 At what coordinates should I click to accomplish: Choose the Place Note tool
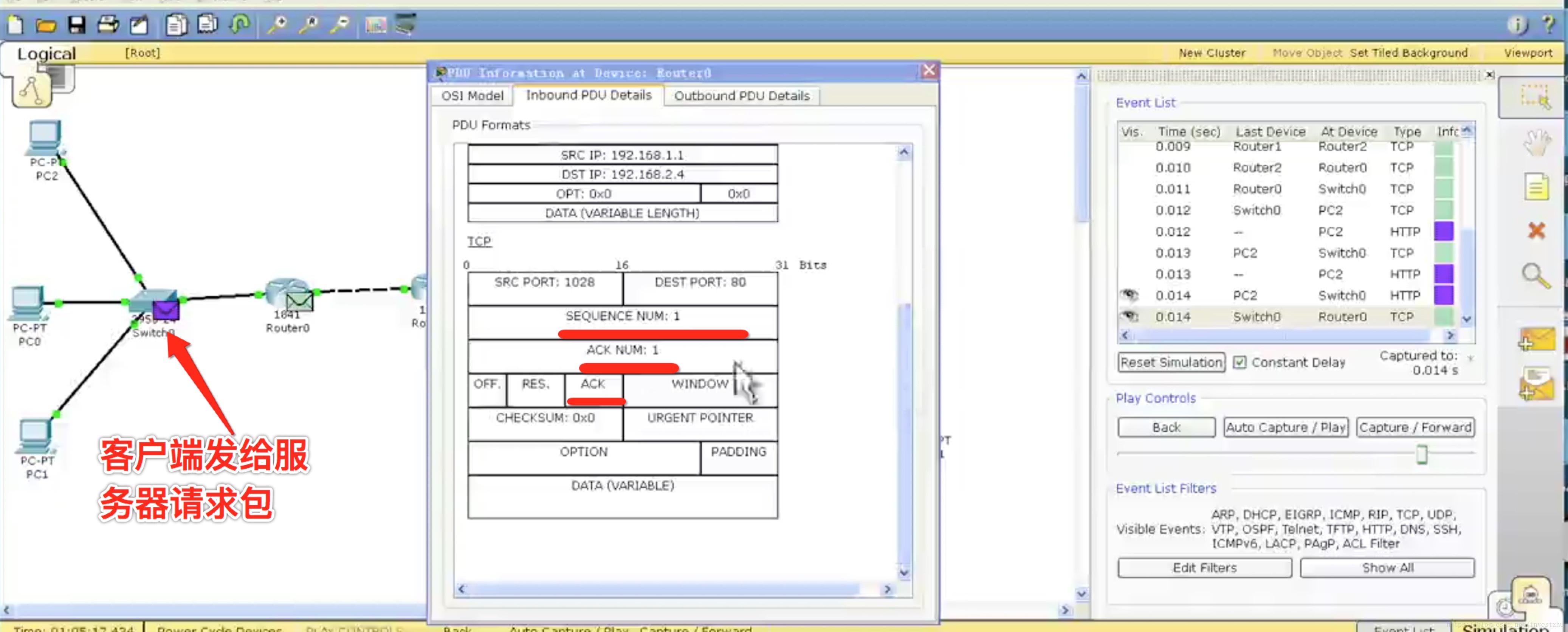pyautogui.click(x=1536, y=187)
